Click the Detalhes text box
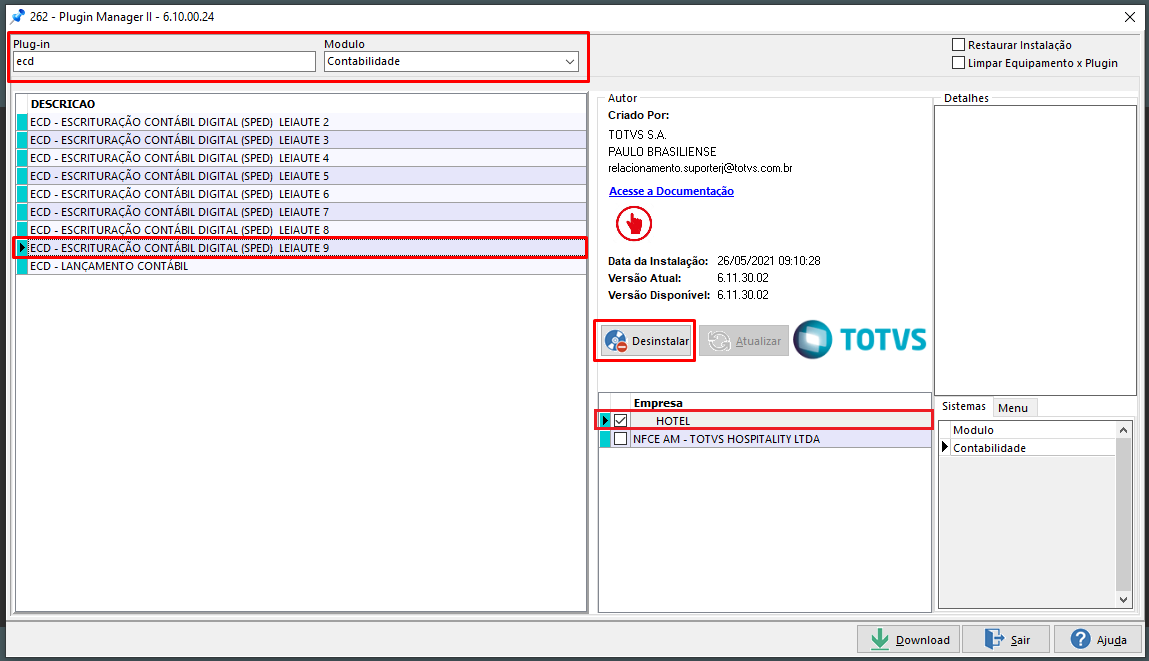Image resolution: width=1149 pixels, height=661 pixels. click(x=1035, y=251)
